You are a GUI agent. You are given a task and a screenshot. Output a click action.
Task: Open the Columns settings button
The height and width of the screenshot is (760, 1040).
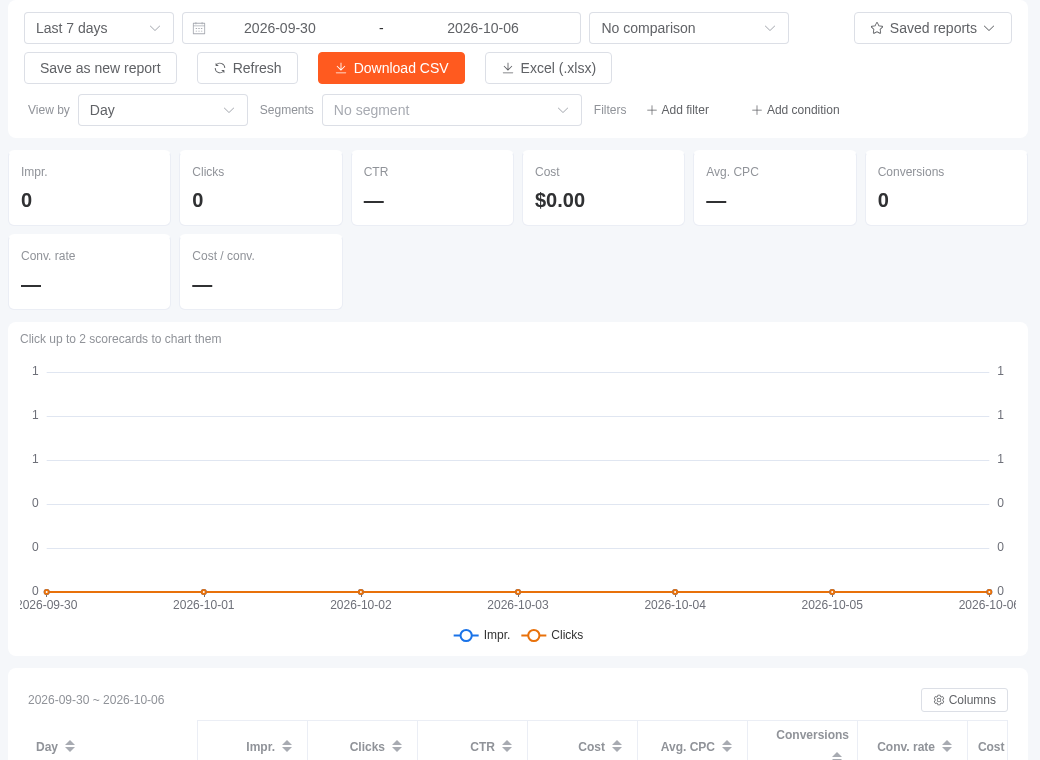click(x=964, y=700)
